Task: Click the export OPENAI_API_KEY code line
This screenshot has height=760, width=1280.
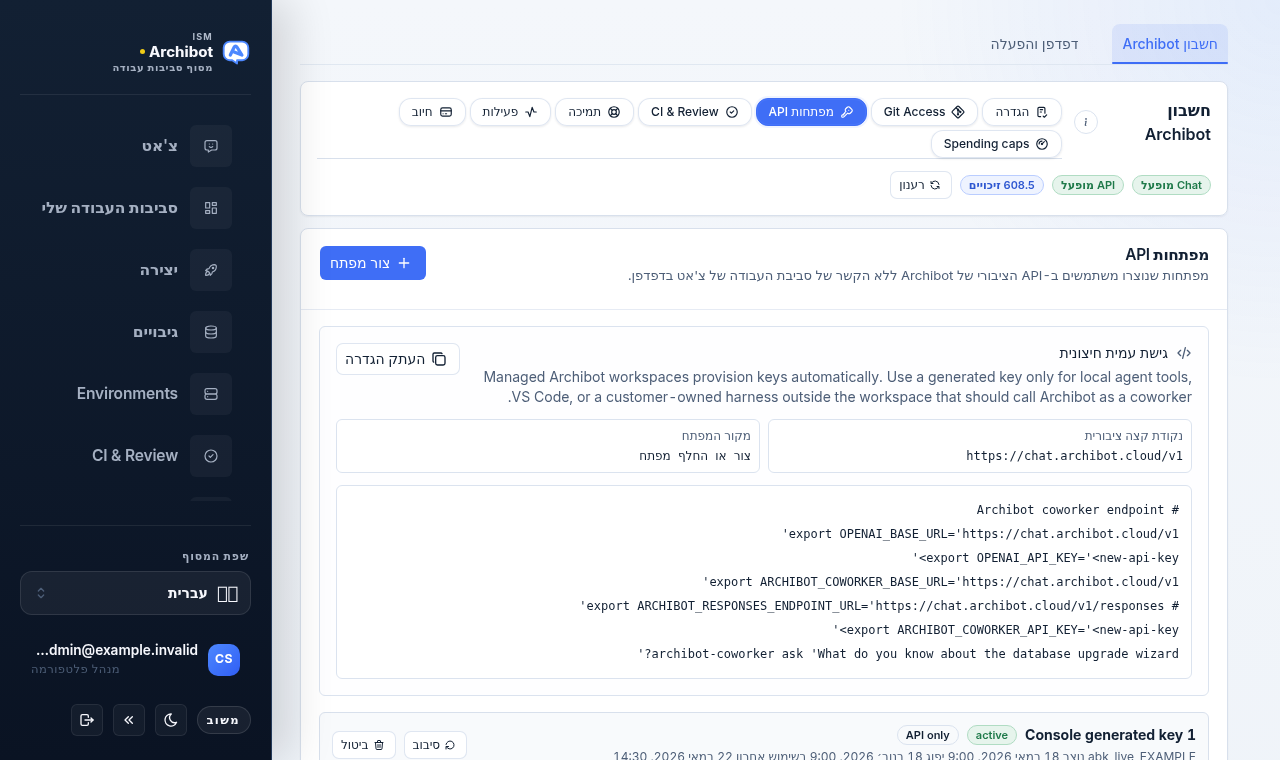Action: tap(1045, 557)
